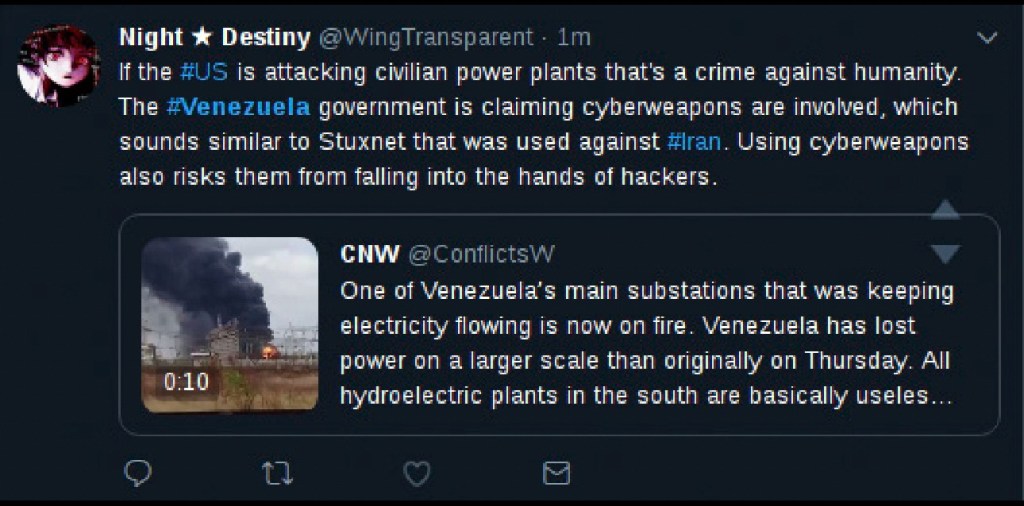Open the #Venezuela hashtag
1024x506 pixels.
coord(238,107)
